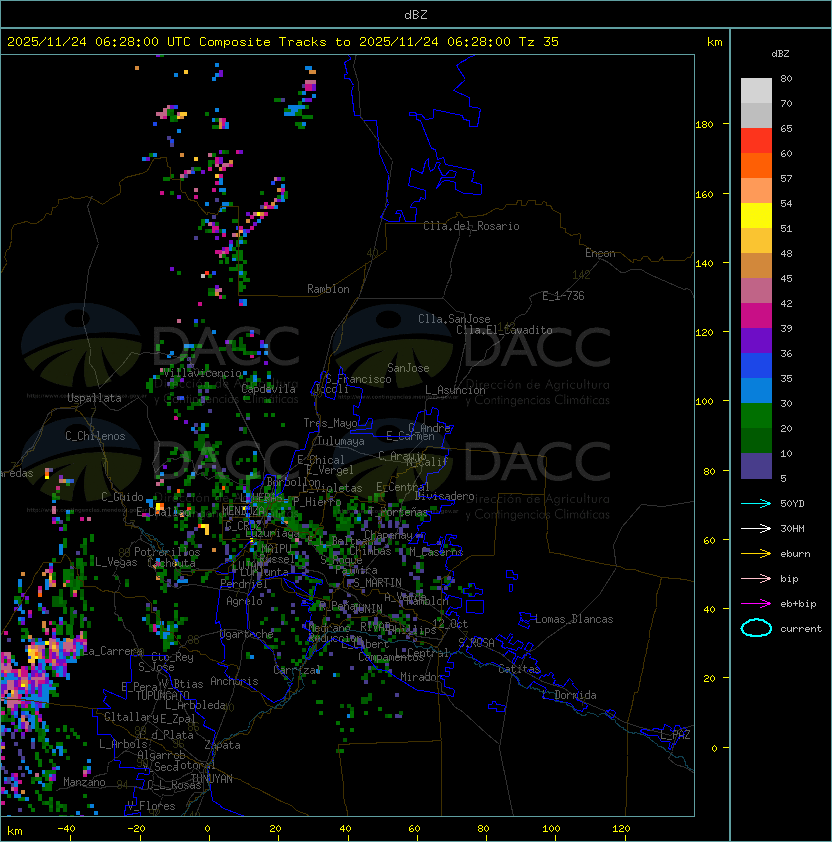Click the dBZ title in top bar
832x842 pixels.
point(416,15)
